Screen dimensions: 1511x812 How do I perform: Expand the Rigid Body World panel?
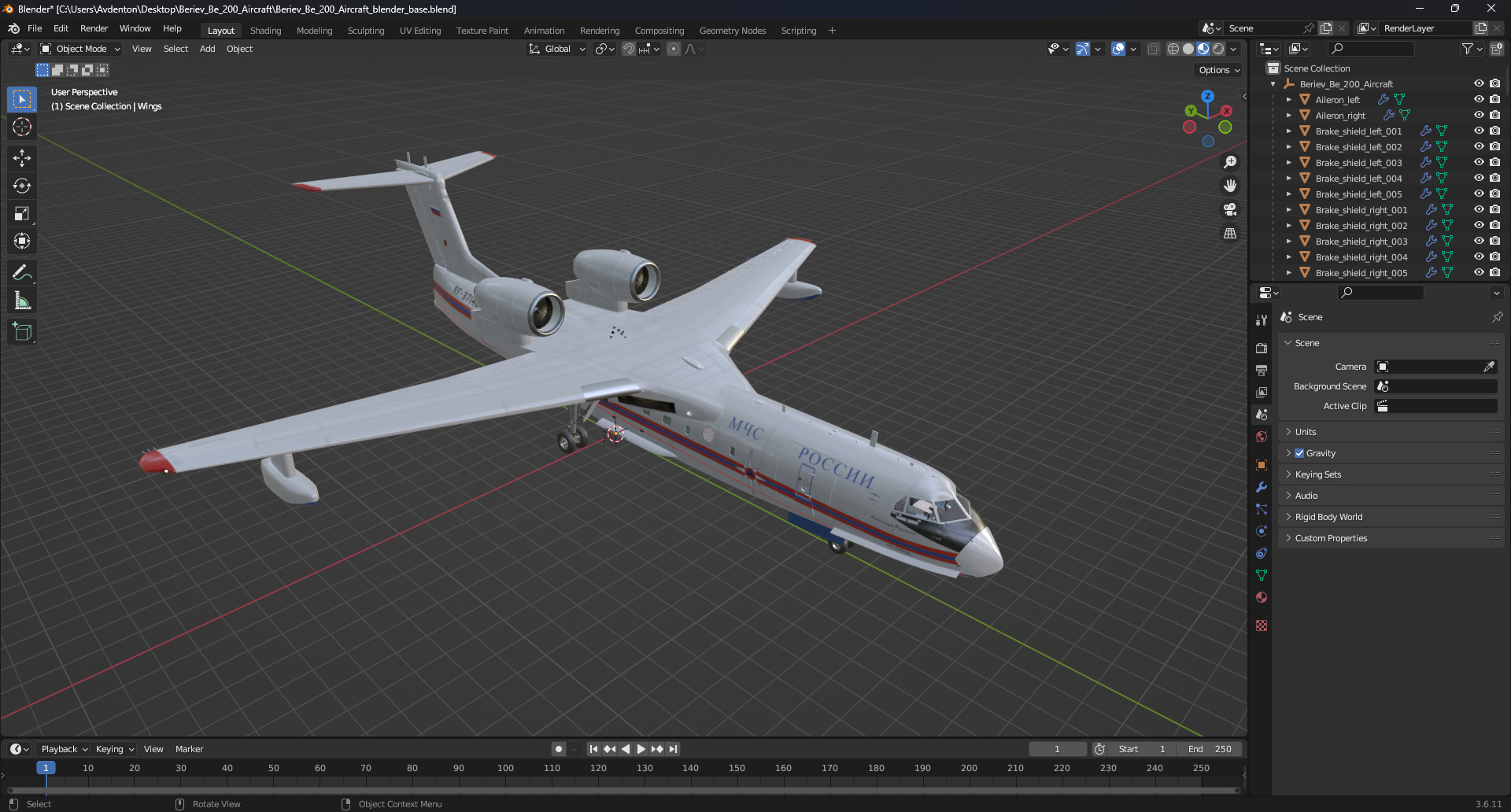(x=1391, y=517)
